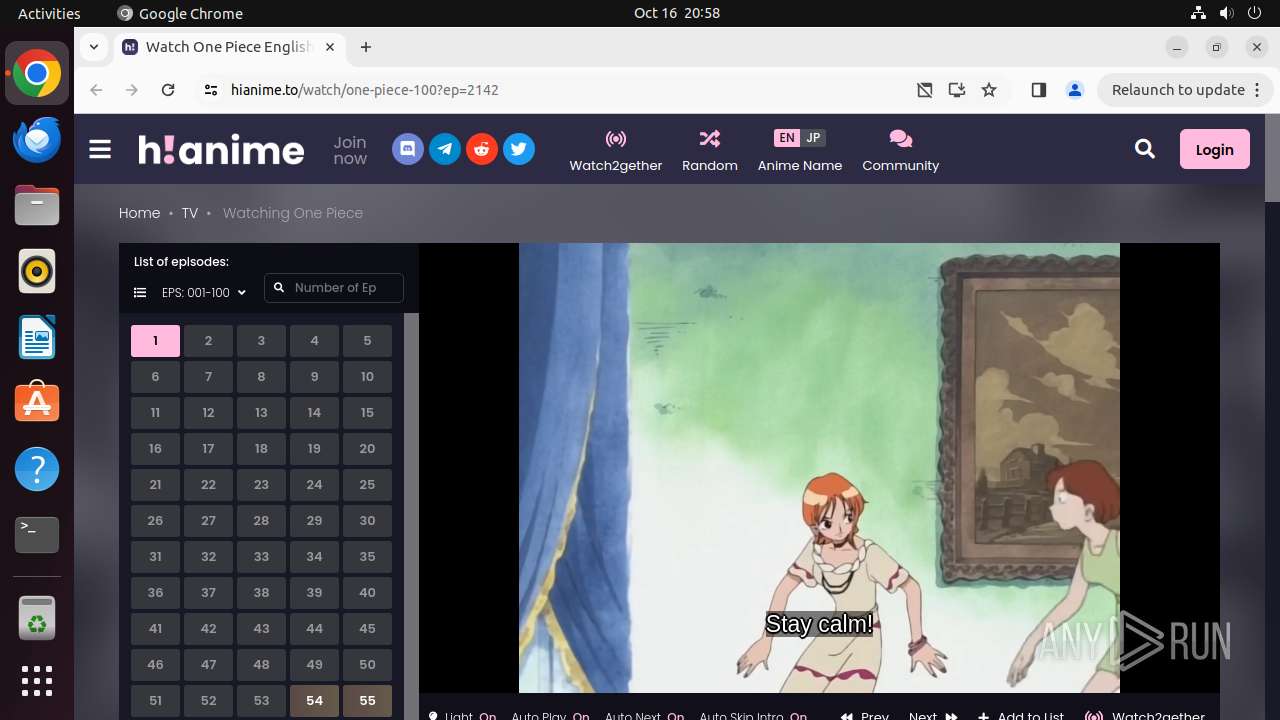The height and width of the screenshot is (720, 1280).
Task: Bookmark this page with star icon
Action: (989, 90)
